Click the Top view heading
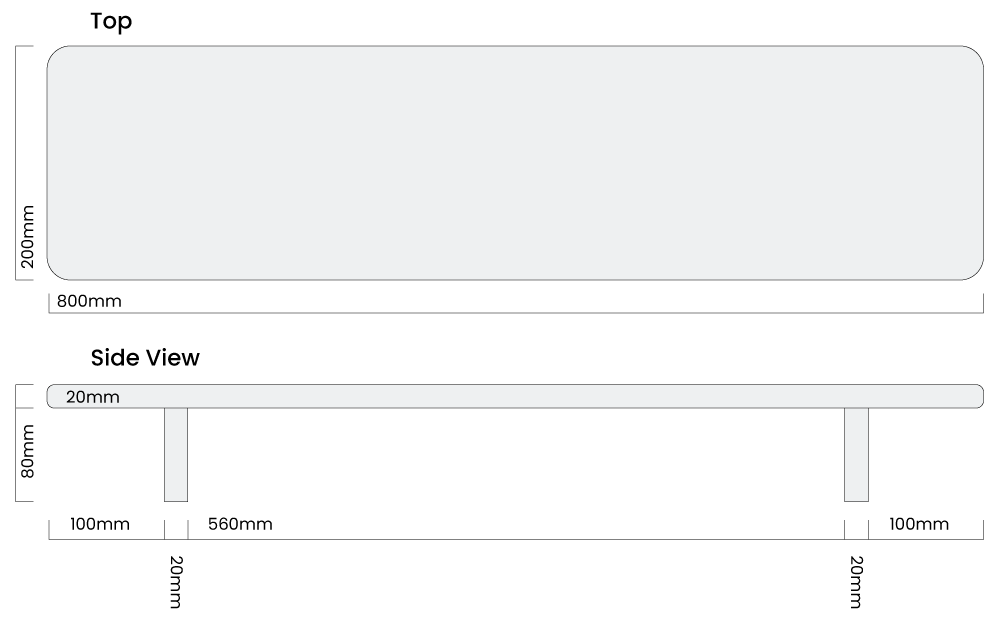This screenshot has width=1000, height=643. [x=111, y=21]
